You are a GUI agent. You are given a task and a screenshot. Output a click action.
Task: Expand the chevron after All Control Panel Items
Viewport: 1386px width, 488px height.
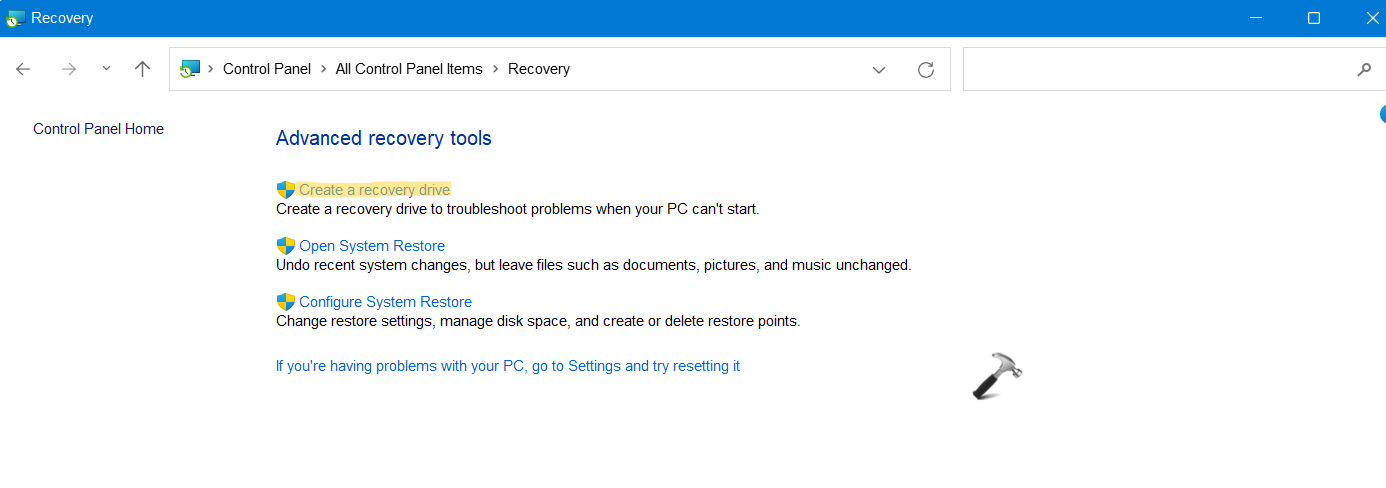click(495, 69)
